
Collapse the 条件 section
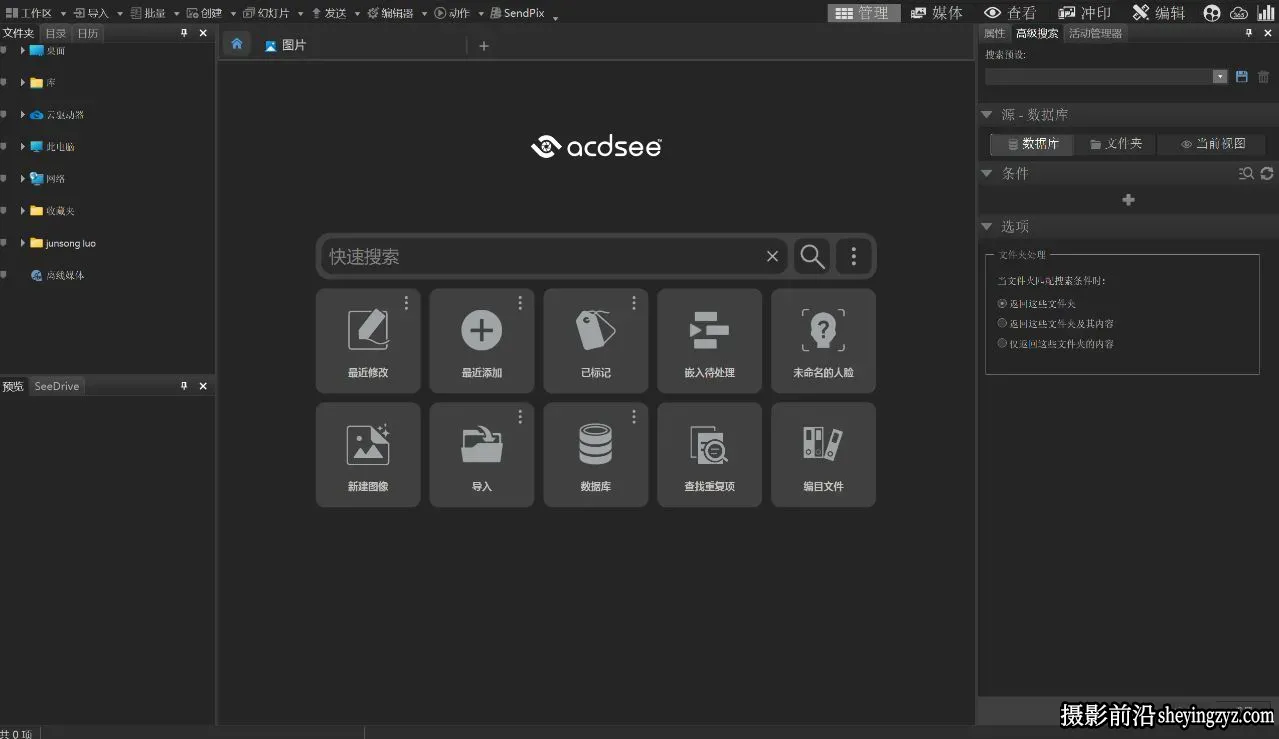tap(986, 173)
